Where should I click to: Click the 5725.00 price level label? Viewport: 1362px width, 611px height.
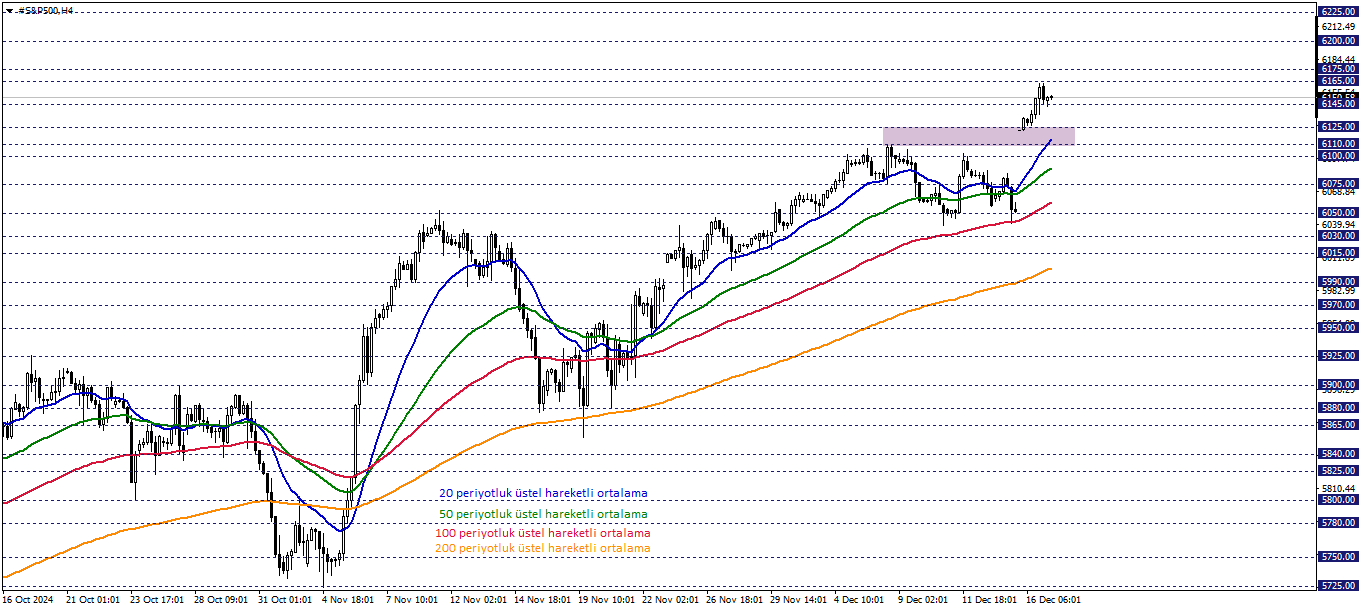[x=1338, y=586]
